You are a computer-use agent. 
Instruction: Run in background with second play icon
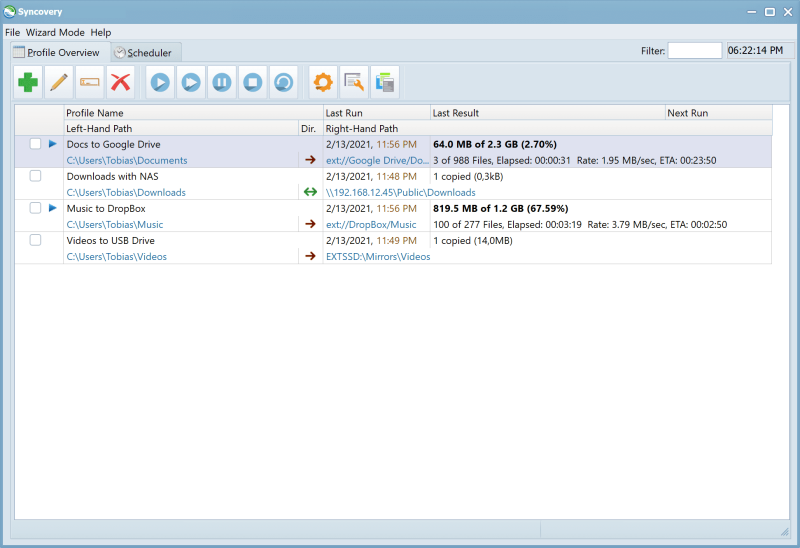(x=191, y=82)
